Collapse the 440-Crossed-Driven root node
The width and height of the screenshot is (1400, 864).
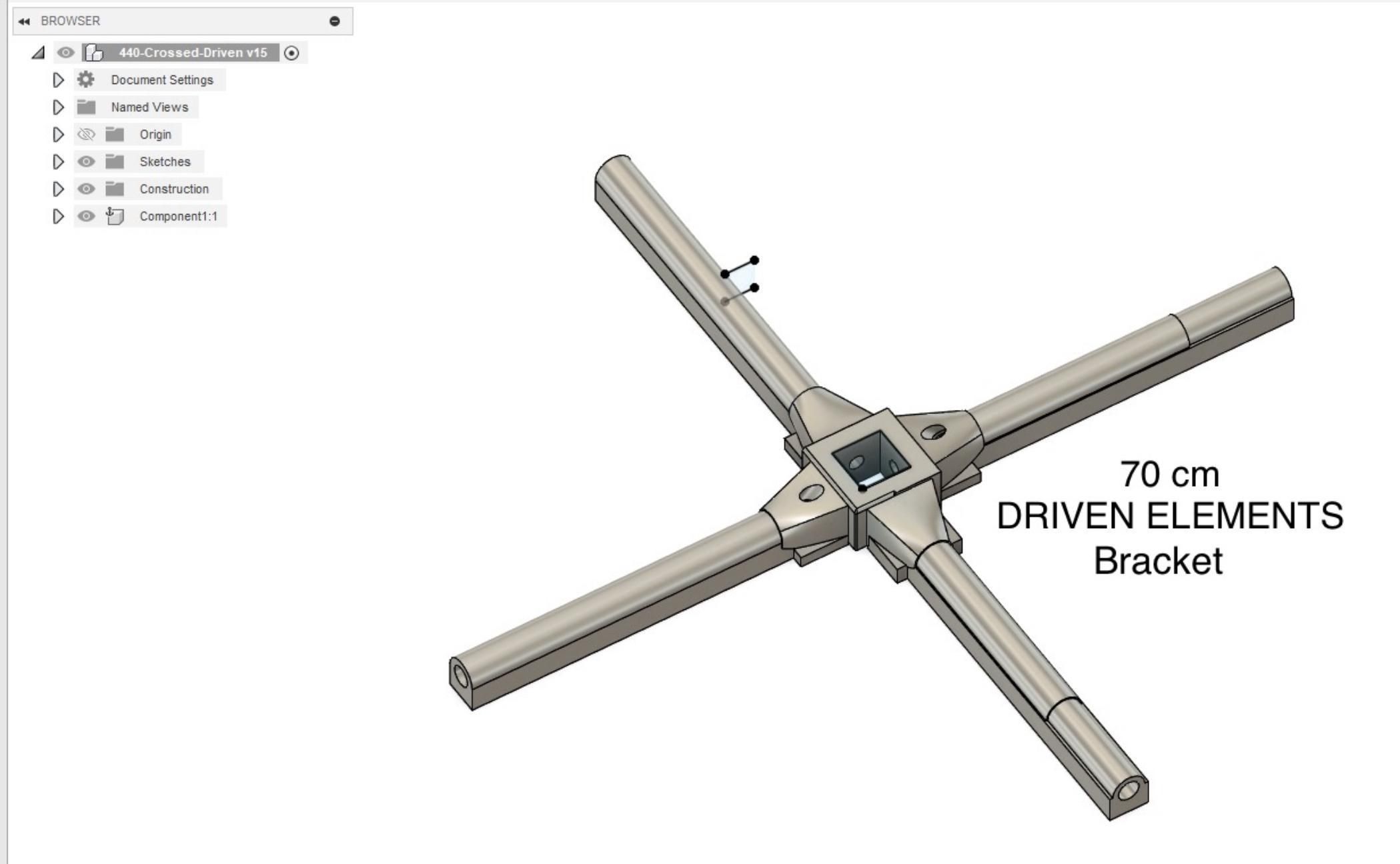pos(38,53)
